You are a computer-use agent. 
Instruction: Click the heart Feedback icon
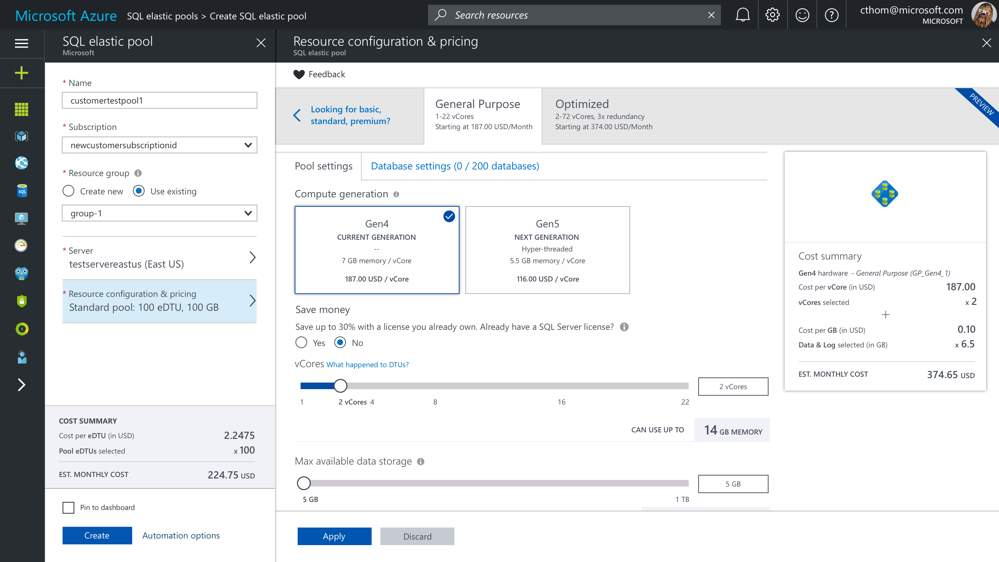[299, 75]
